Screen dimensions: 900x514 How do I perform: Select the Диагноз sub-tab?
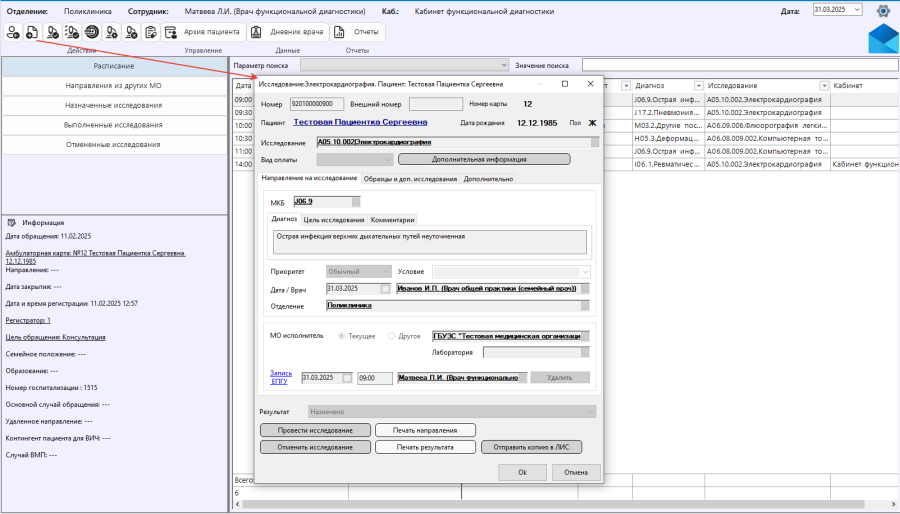point(284,219)
